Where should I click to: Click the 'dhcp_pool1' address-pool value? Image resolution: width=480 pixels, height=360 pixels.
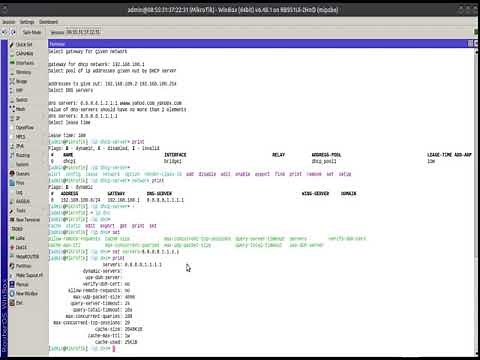(x=324, y=161)
